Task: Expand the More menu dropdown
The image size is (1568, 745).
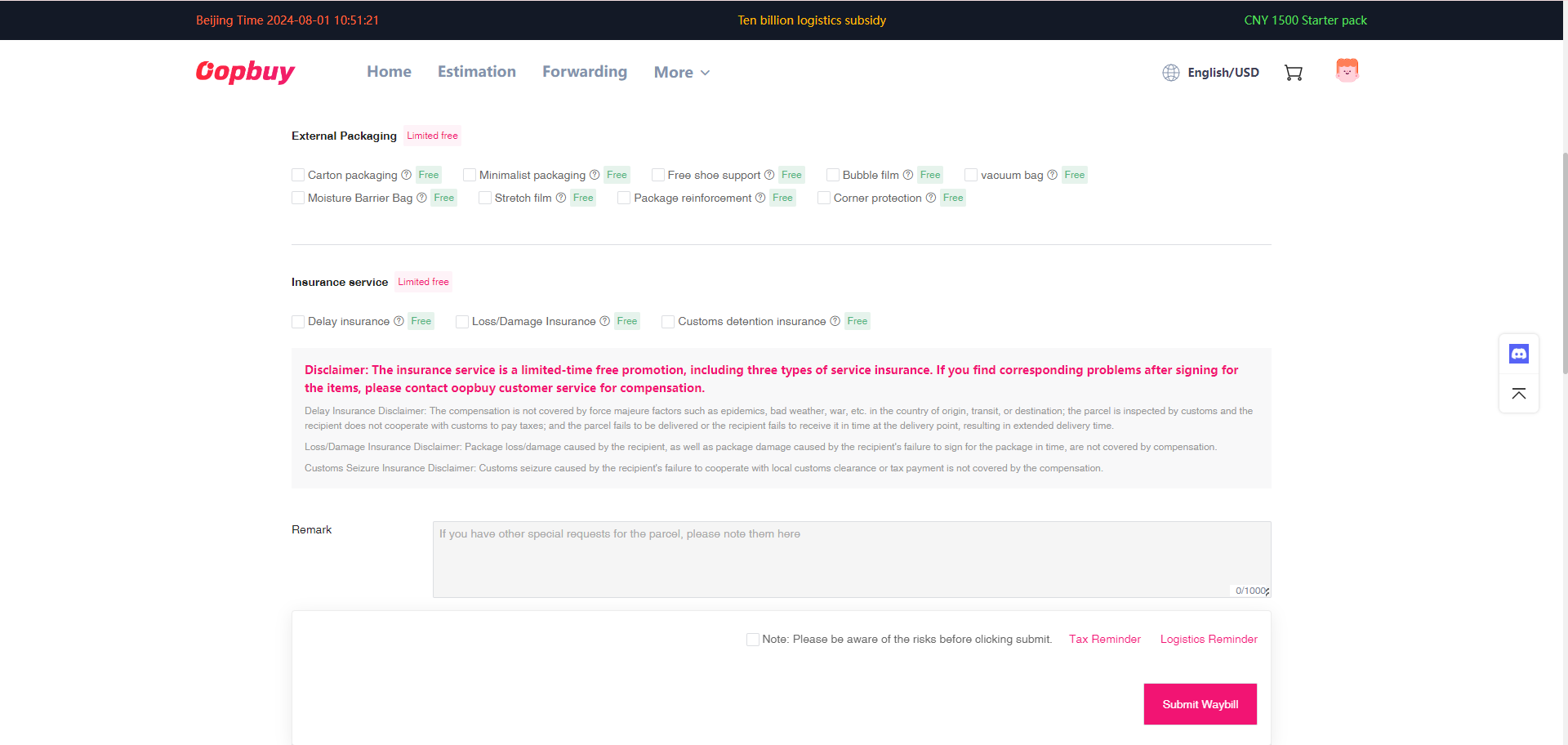Action: 682,73
